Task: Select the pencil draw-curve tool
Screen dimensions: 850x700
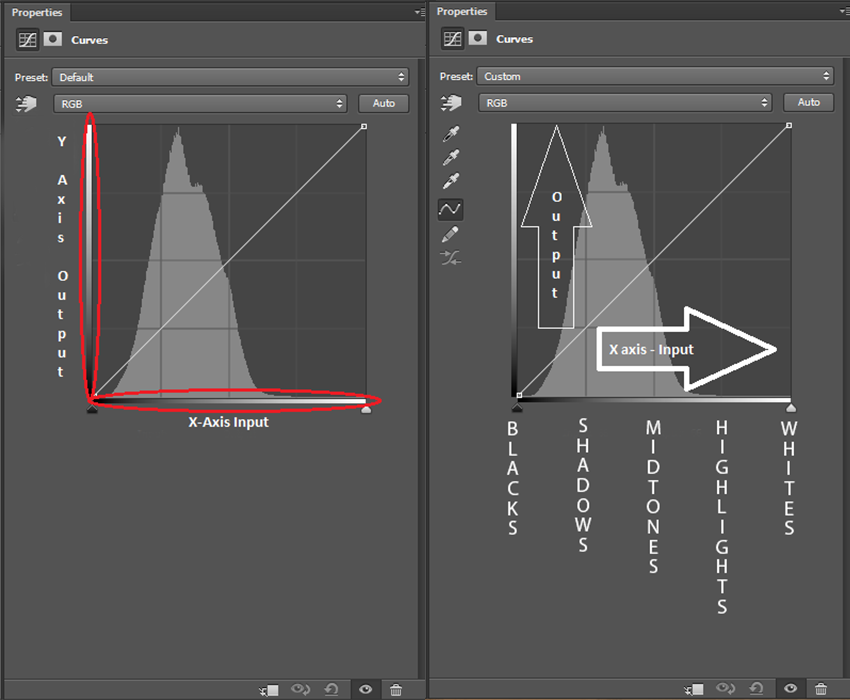Action: (451, 234)
